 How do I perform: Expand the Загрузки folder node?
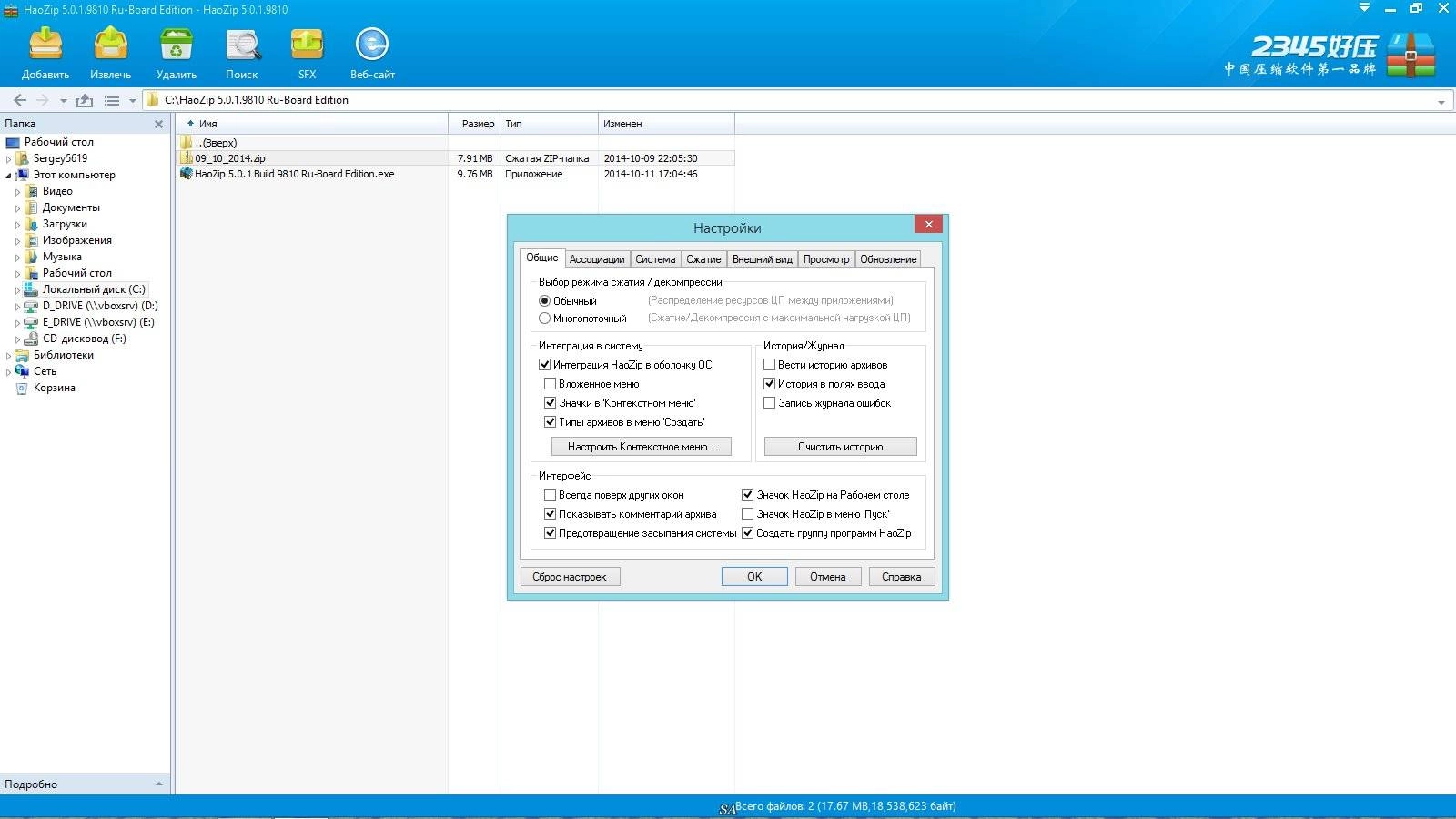point(17,224)
